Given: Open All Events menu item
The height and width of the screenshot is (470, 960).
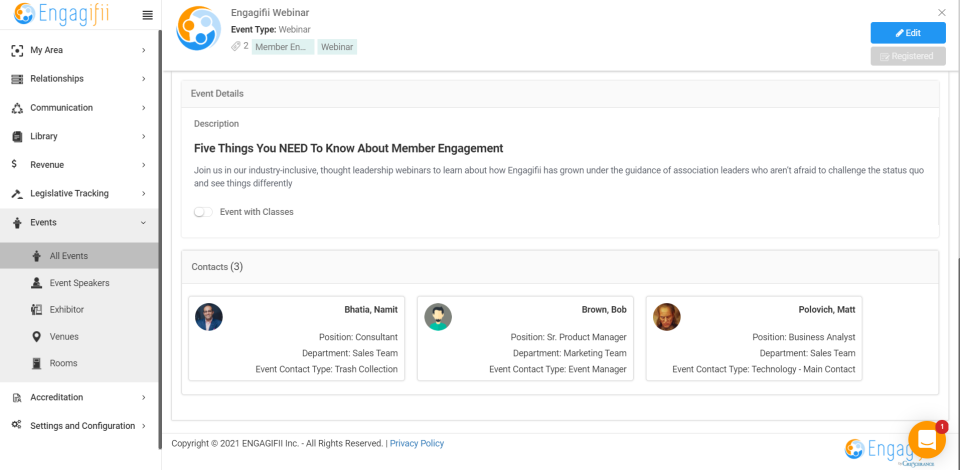Looking at the screenshot, I should coord(80,256).
